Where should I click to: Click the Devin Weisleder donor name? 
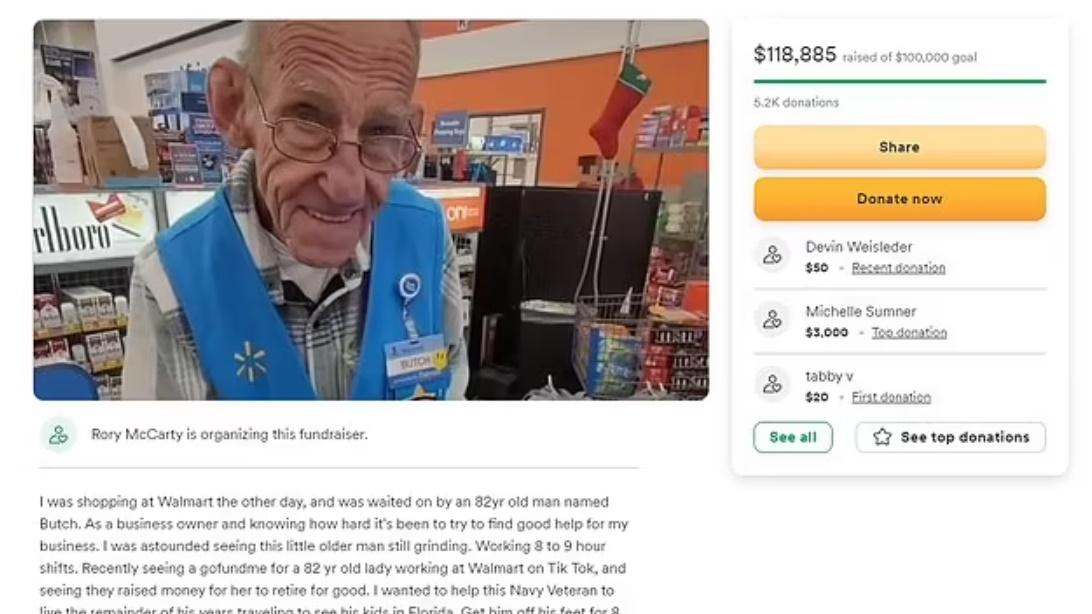[x=859, y=247]
